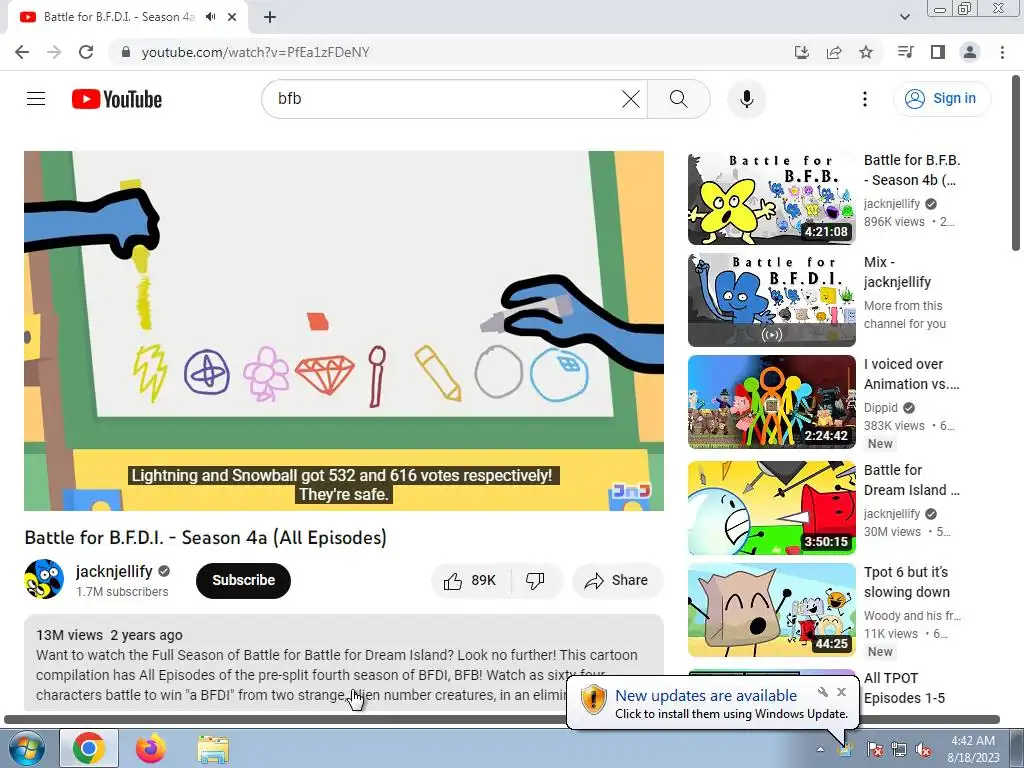Open balloon wrench options icon

822,692
